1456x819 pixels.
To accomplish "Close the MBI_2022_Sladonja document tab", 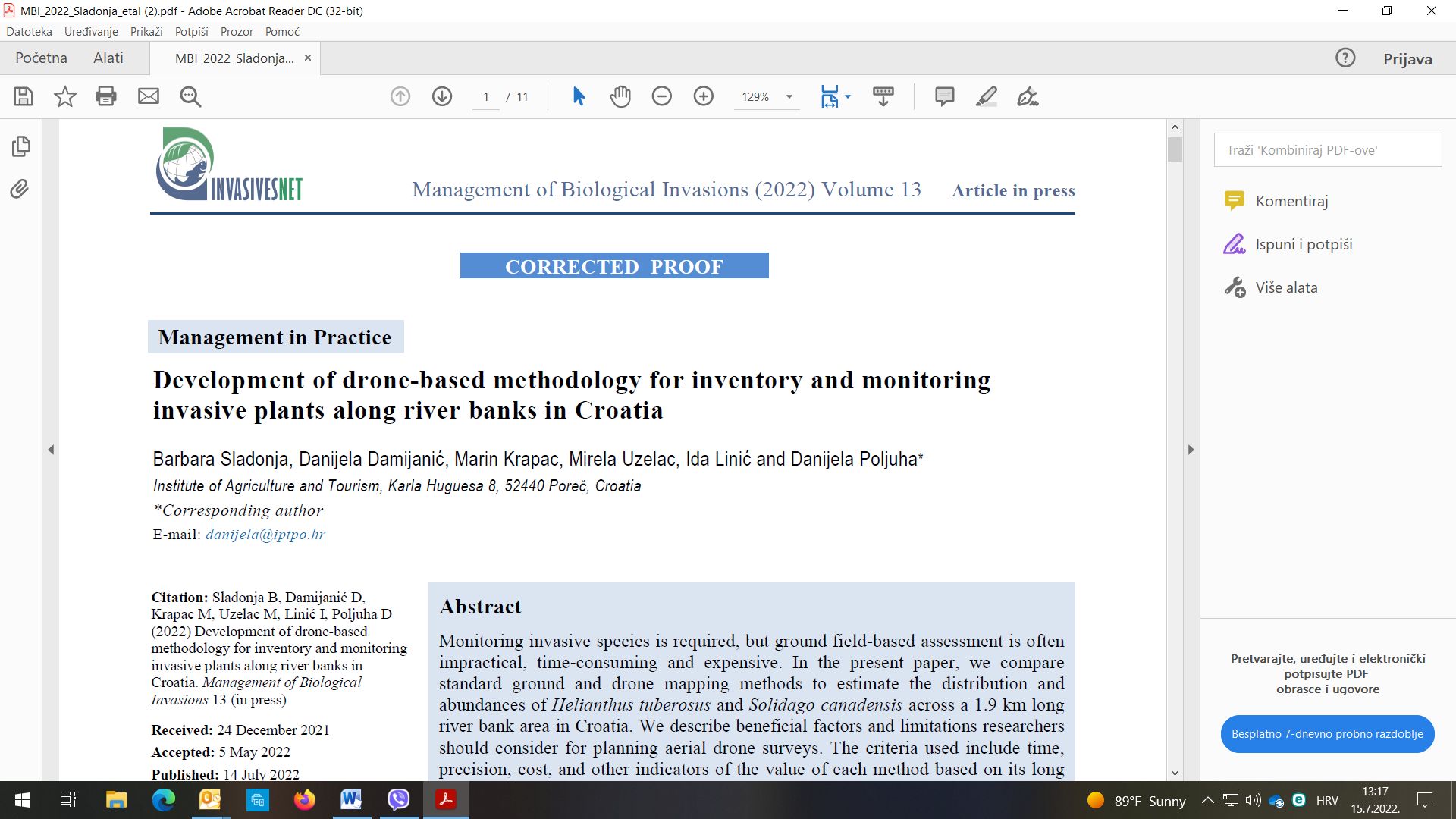I will (307, 58).
